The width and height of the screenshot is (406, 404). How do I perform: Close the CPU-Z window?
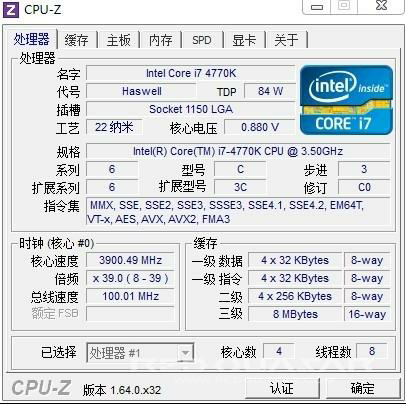point(381,6)
